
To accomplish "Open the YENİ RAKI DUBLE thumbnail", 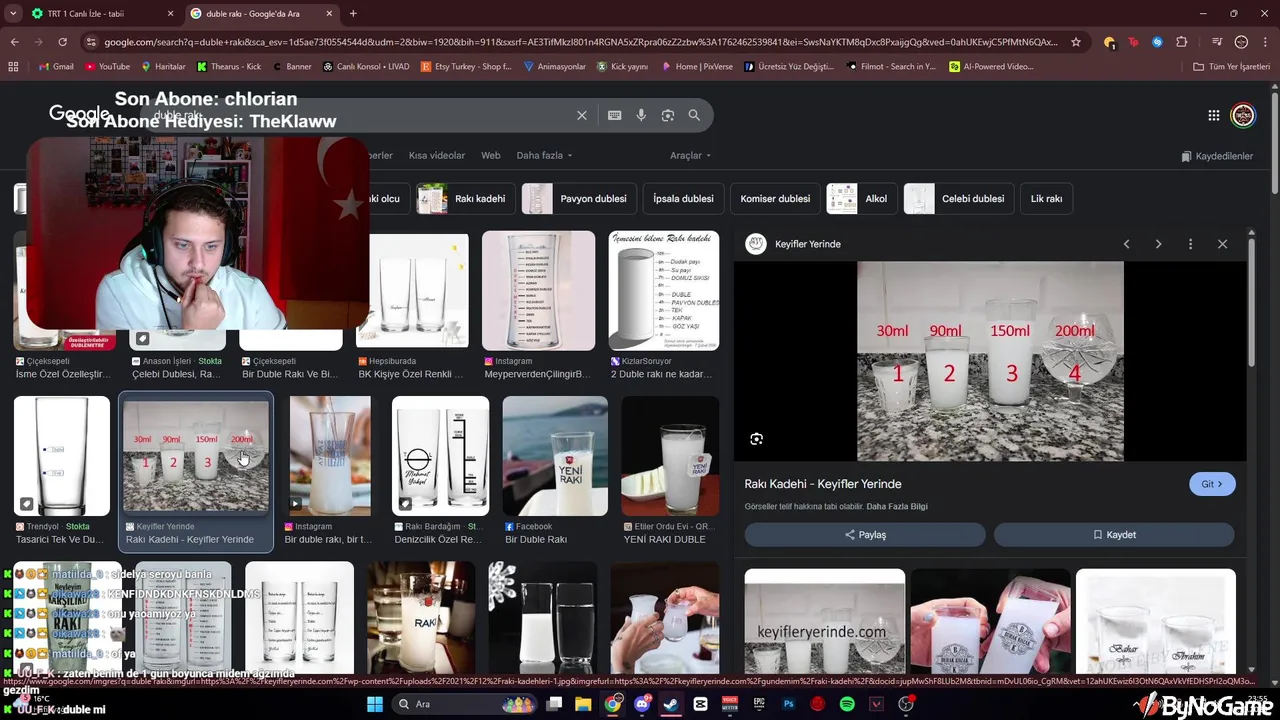I will (670, 456).
